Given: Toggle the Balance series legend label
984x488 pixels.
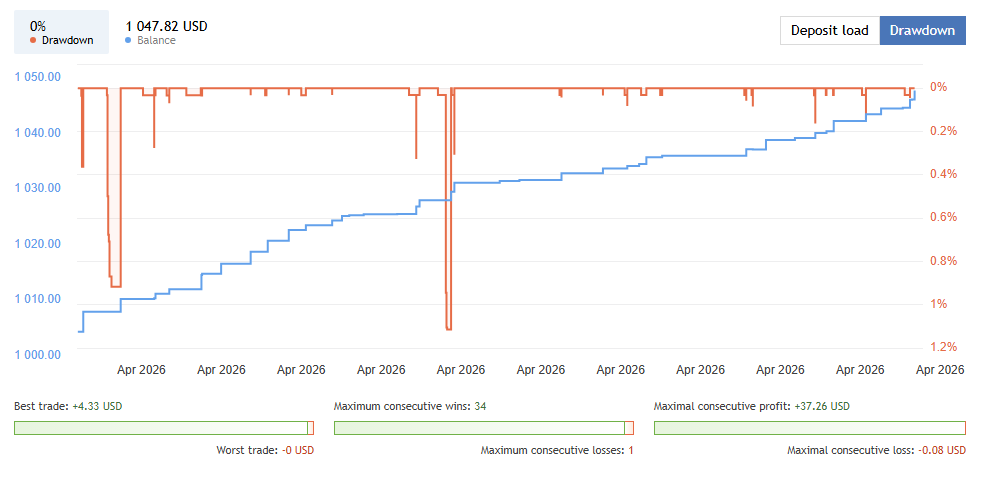Looking at the screenshot, I should point(155,41).
